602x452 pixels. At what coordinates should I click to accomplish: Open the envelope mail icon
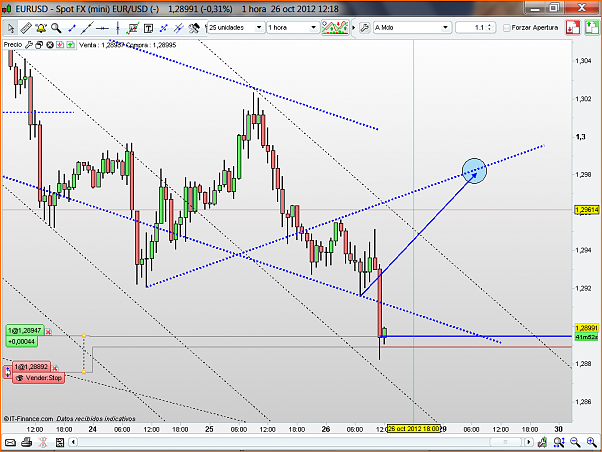(x=10, y=443)
